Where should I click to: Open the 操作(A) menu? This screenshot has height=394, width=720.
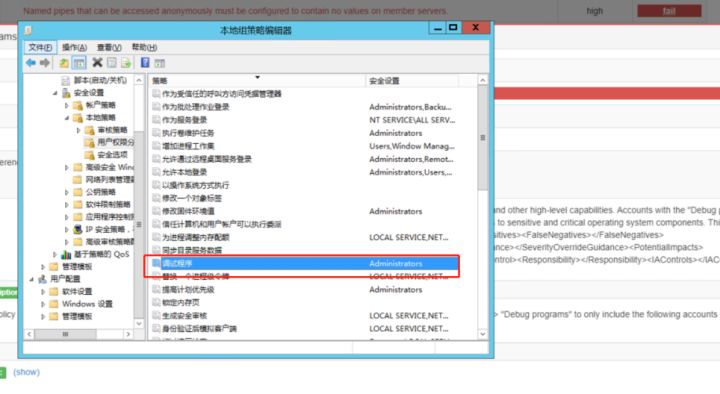click(x=74, y=47)
